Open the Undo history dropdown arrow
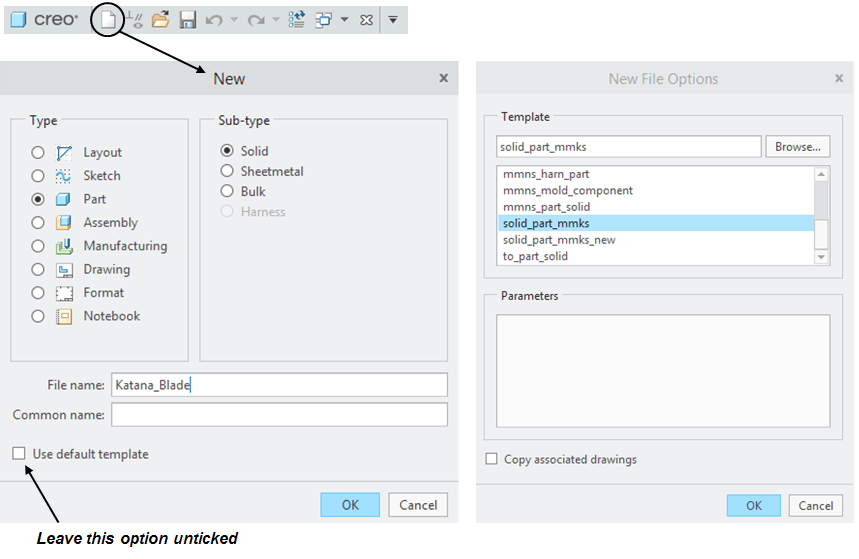Viewport: 859px width, 559px height. [234, 19]
